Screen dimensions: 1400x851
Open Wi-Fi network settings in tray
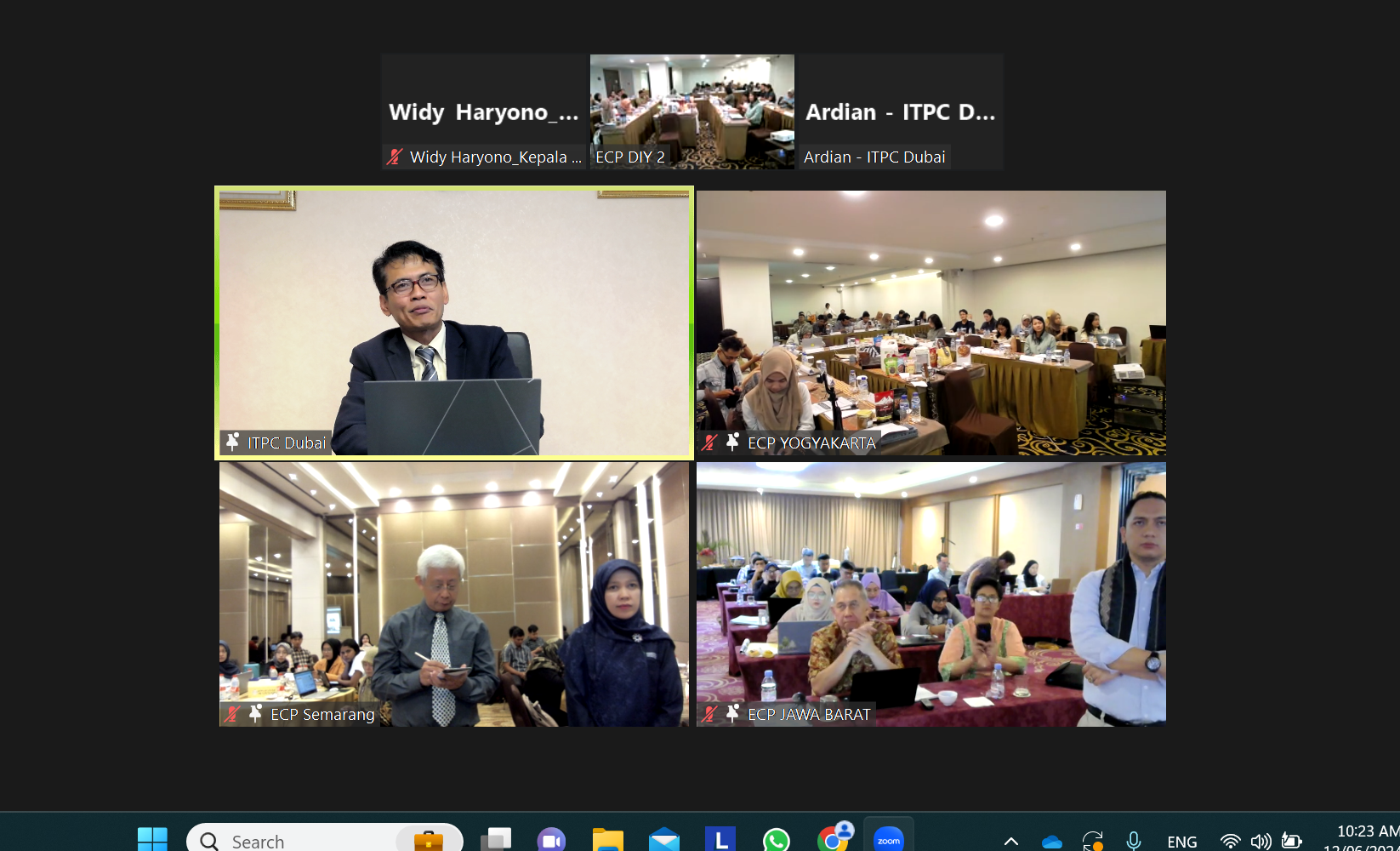click(x=1230, y=841)
